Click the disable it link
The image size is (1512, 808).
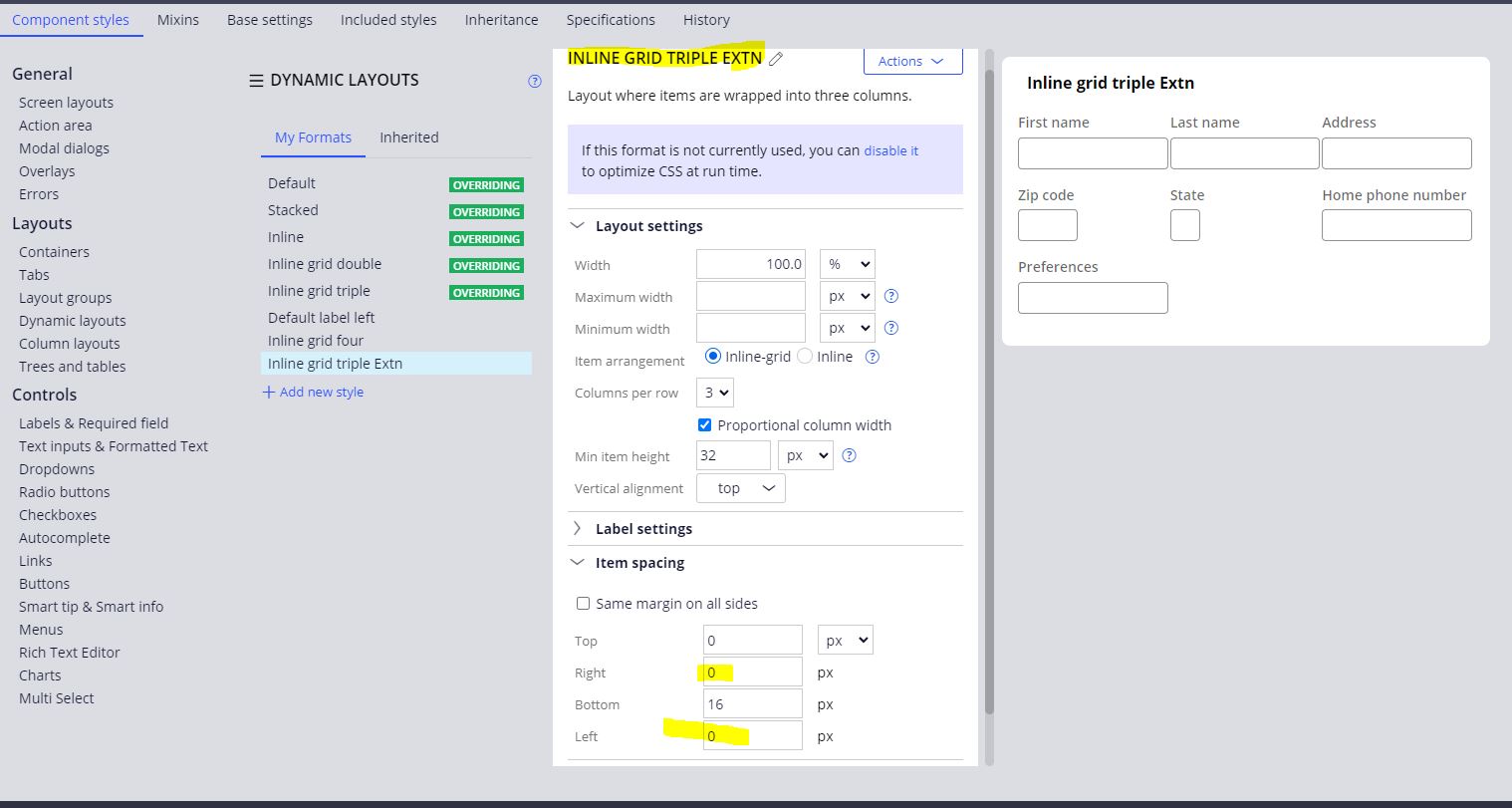point(891,150)
